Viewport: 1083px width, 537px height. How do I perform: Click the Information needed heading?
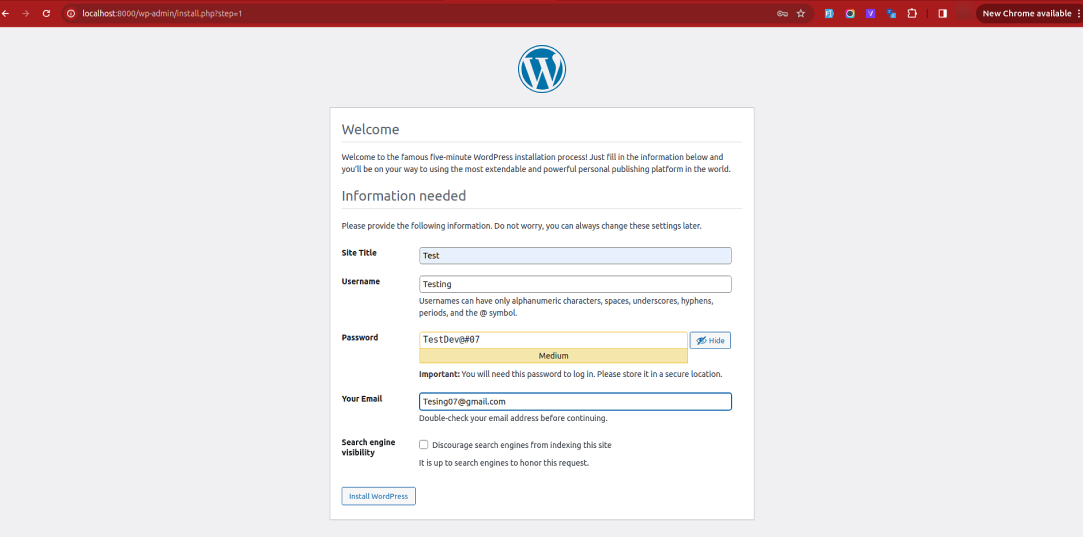(404, 196)
